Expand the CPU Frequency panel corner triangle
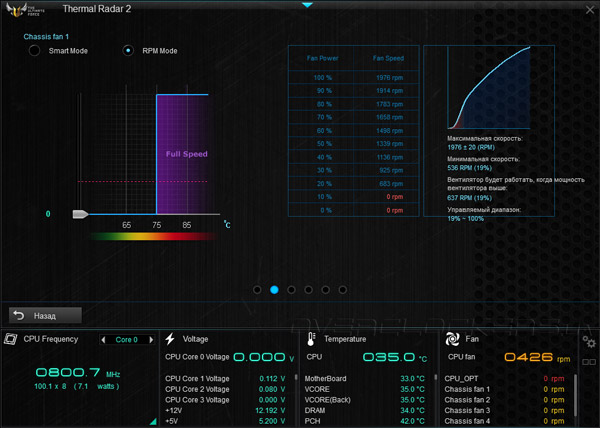Viewport: 600px width, 428px height. click(x=153, y=421)
